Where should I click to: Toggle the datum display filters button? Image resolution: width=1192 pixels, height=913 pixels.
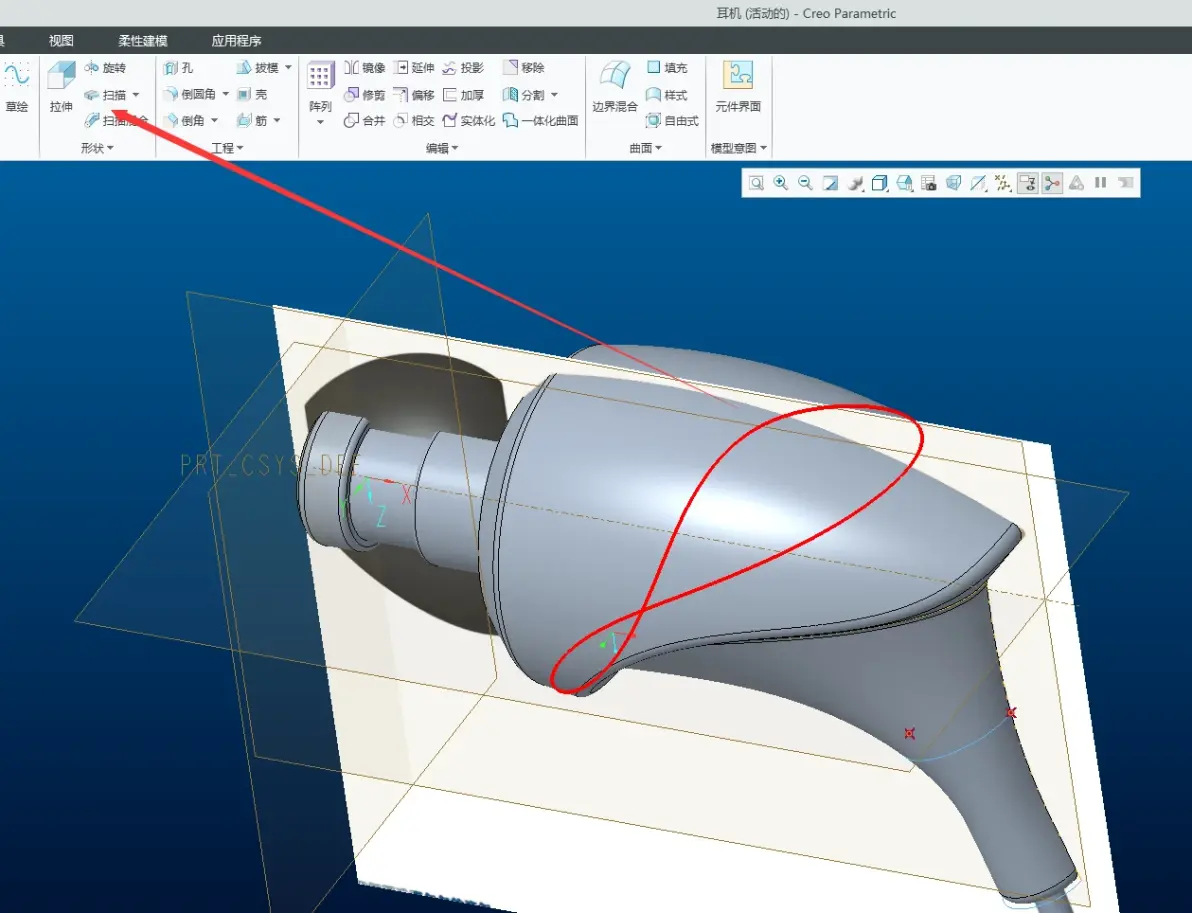[x=1003, y=182]
